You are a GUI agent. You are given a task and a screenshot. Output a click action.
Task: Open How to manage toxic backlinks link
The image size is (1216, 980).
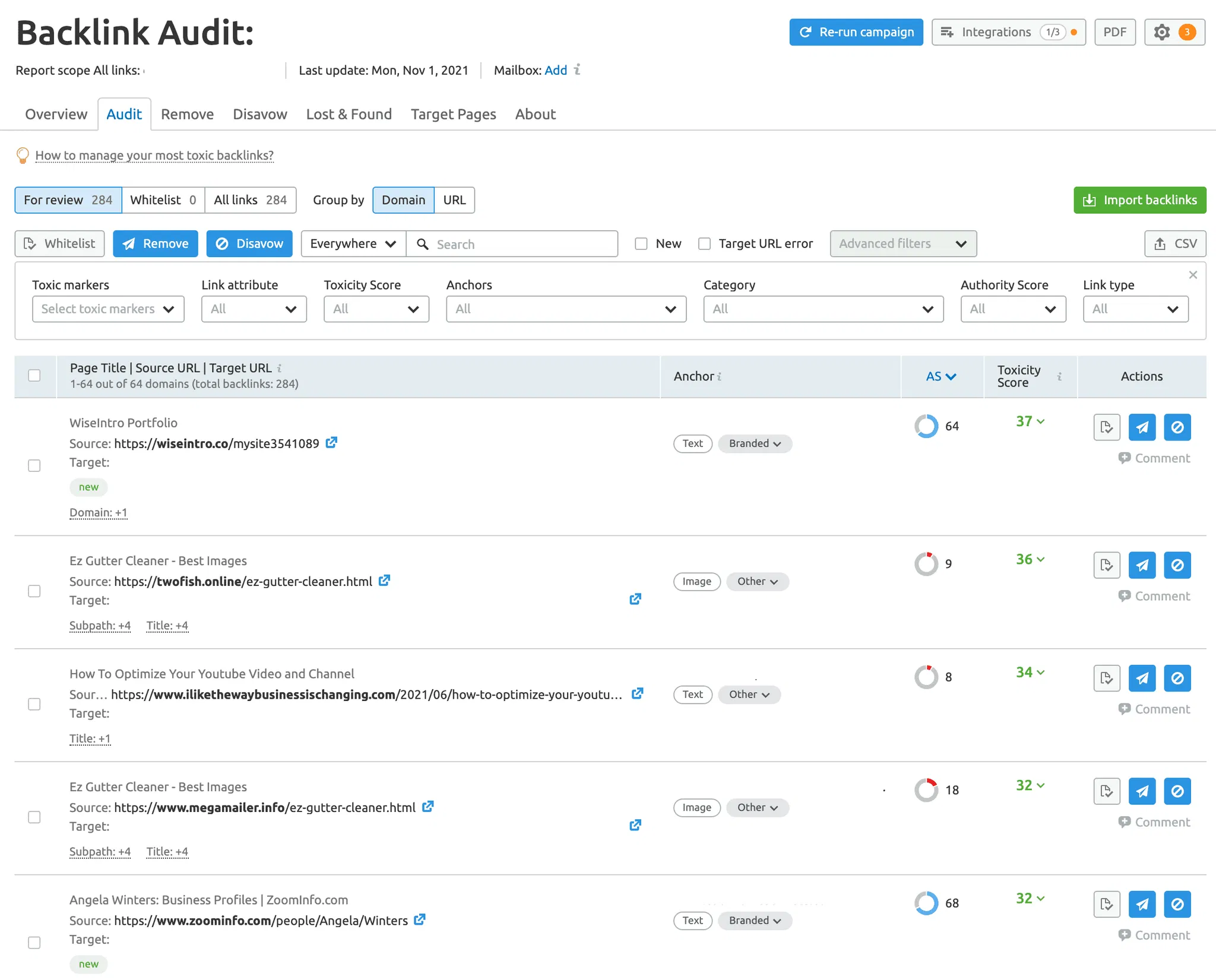point(154,156)
